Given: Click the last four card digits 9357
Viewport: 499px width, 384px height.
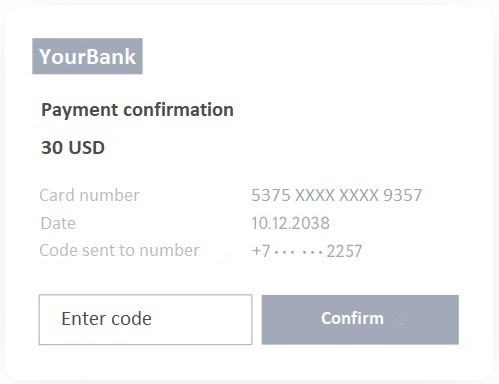Looking at the screenshot, I should point(403,195).
